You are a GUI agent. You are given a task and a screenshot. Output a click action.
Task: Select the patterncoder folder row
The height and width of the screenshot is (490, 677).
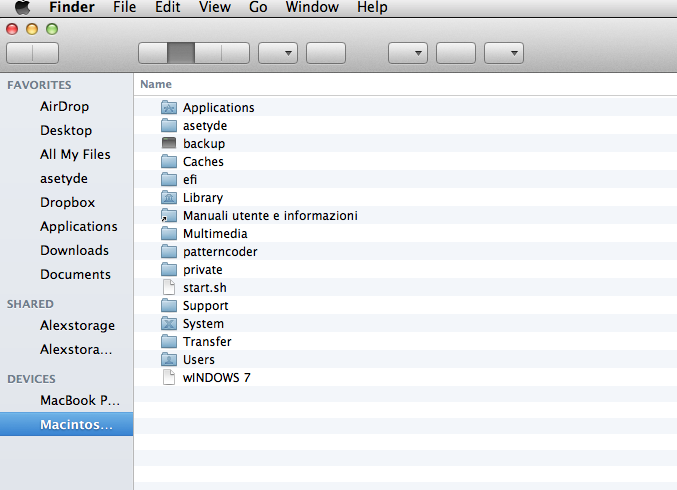click(x=405, y=252)
